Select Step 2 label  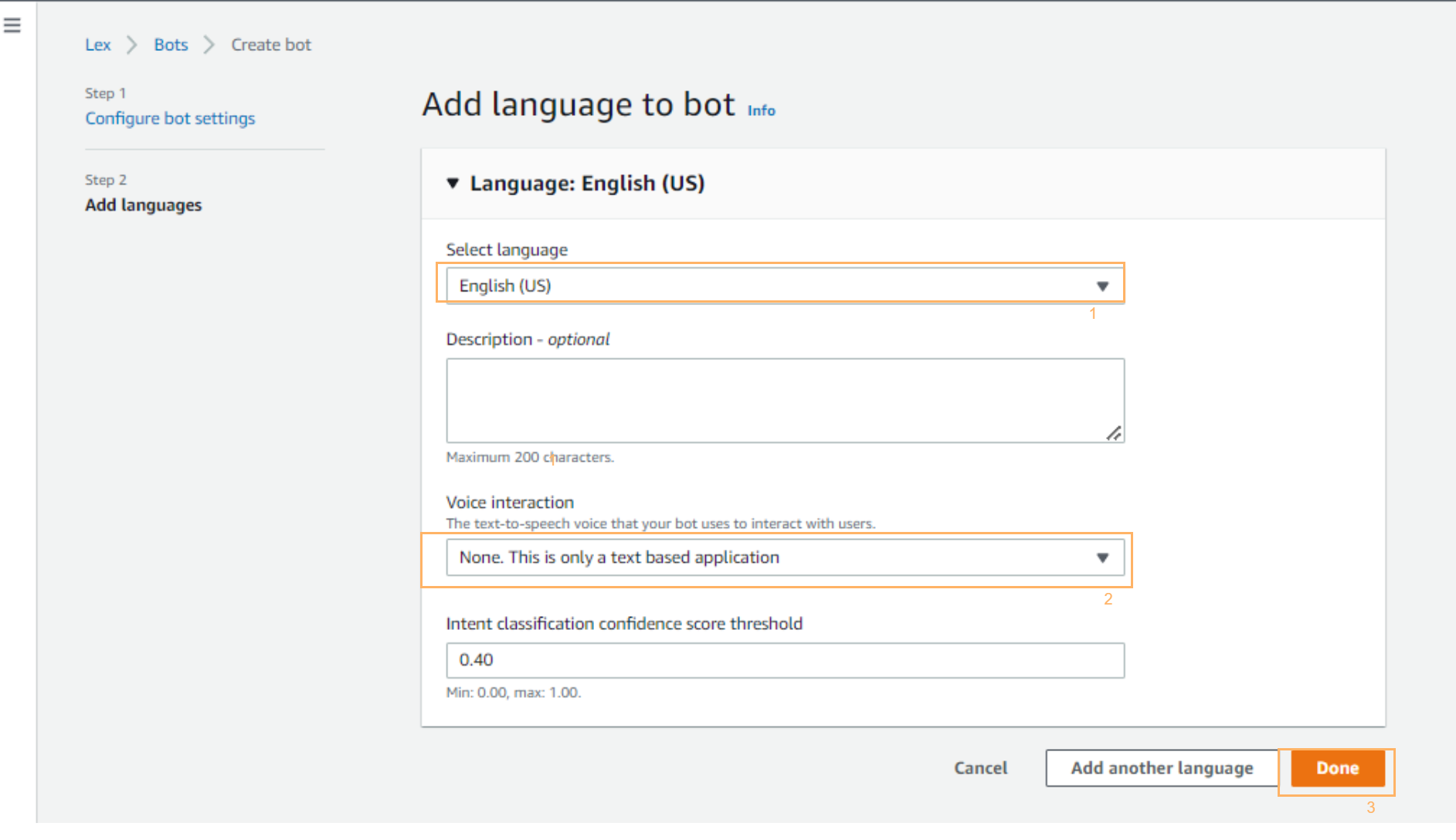pos(106,180)
